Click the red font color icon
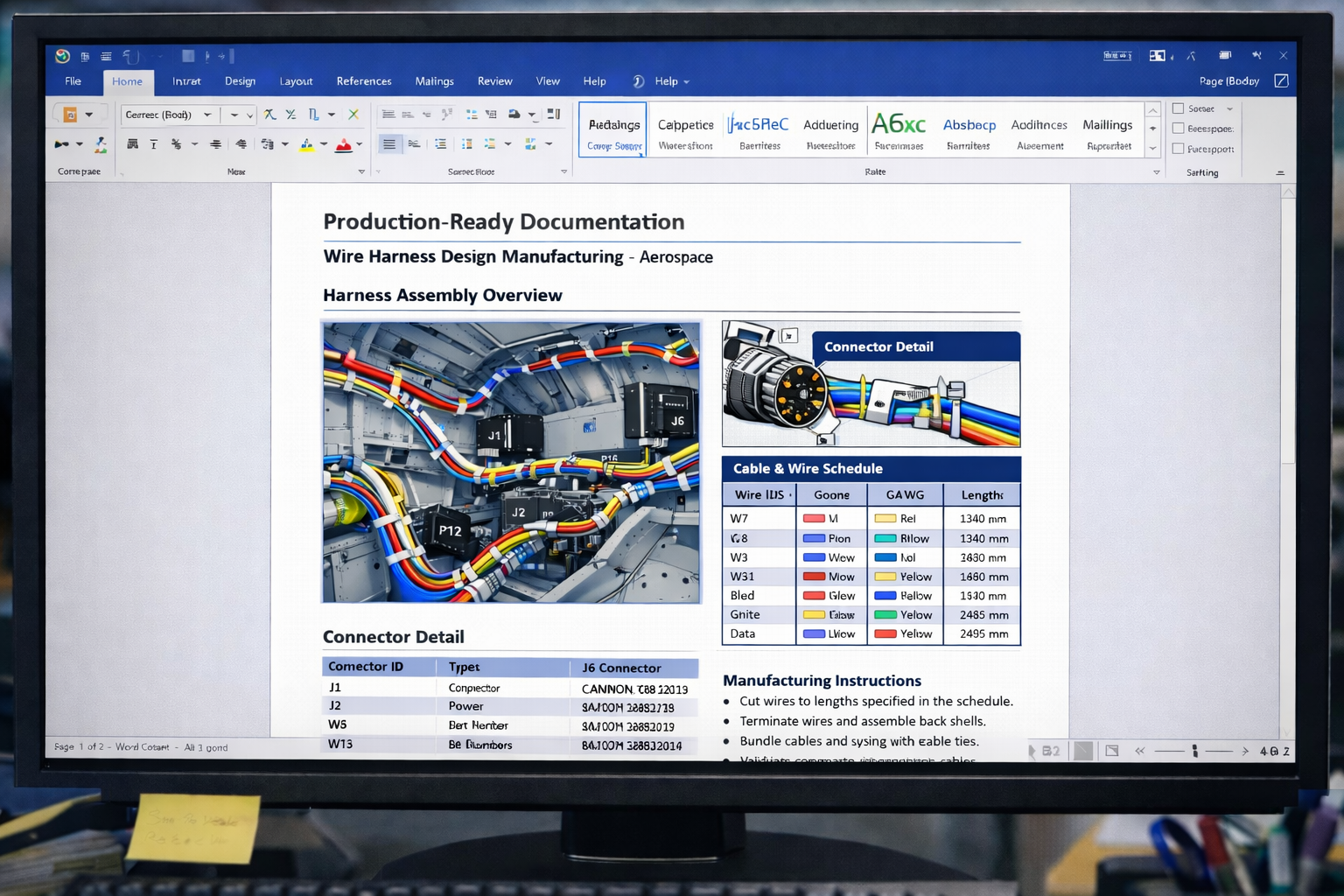 point(344,144)
